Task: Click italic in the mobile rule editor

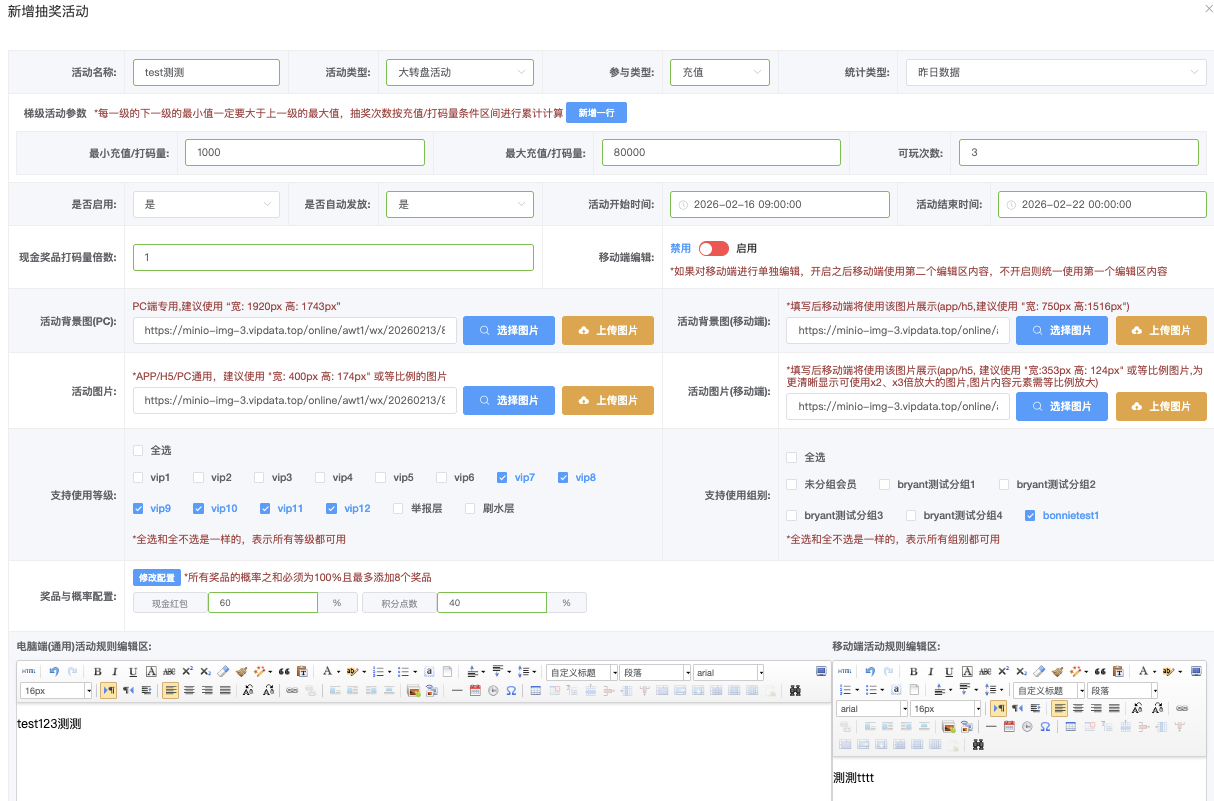Action: pyautogui.click(x=931, y=672)
